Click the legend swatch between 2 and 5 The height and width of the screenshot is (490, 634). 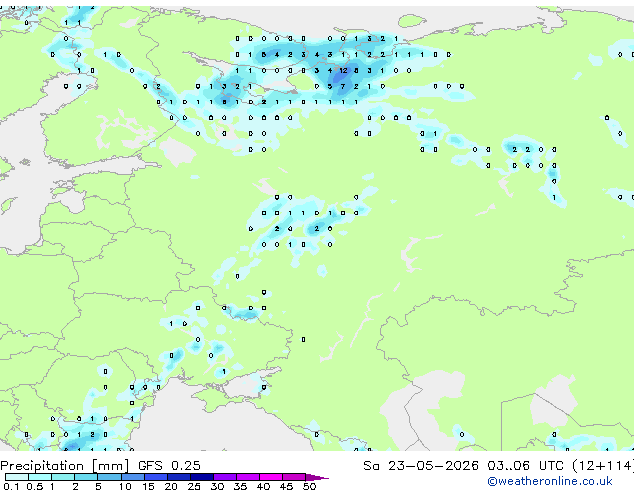(x=86, y=477)
